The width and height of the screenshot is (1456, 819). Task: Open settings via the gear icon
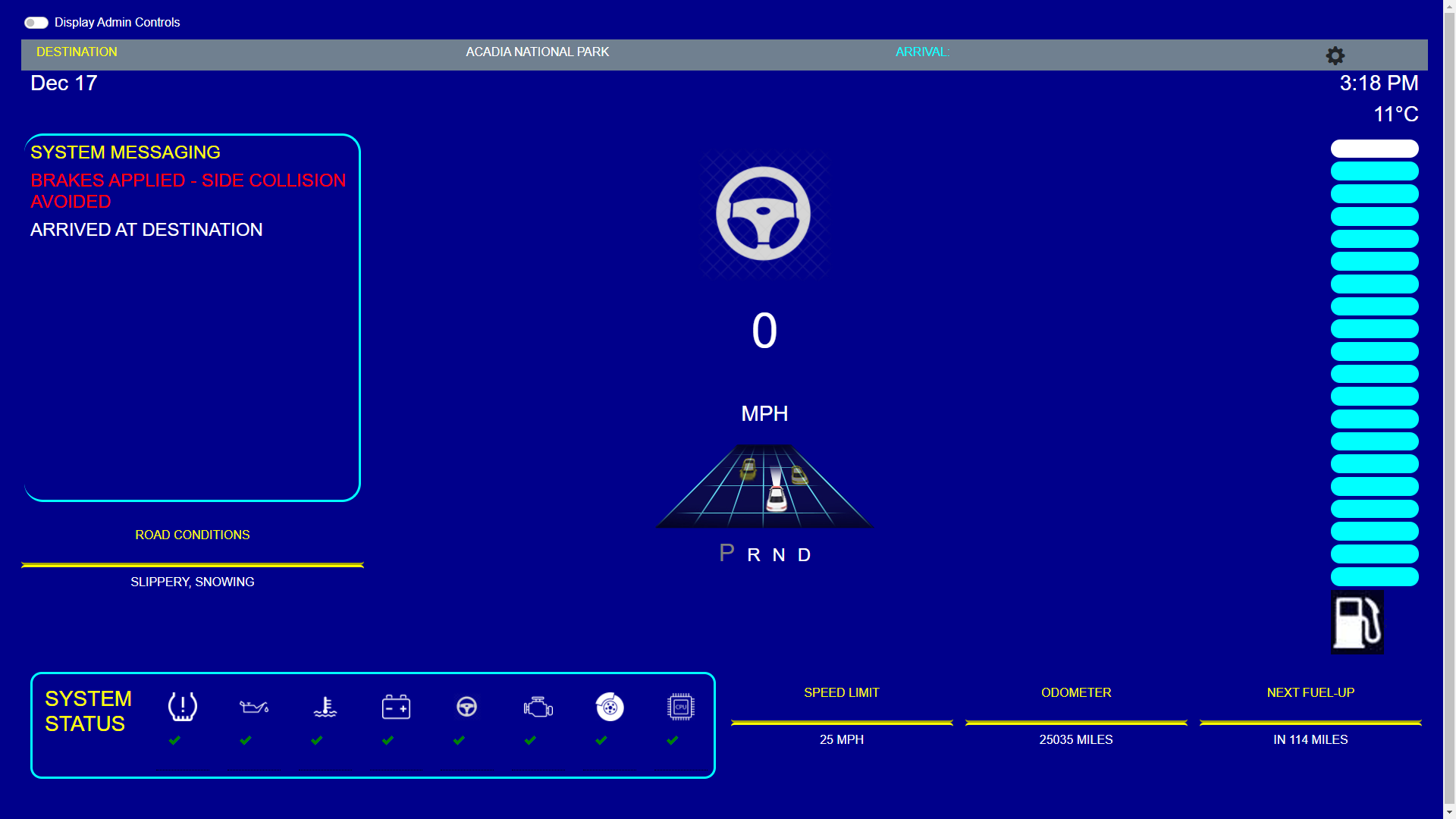(x=1335, y=55)
